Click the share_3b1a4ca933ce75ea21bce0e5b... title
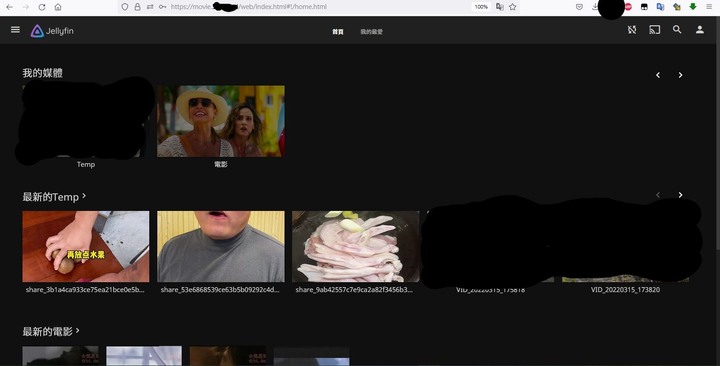Viewport: 720px width, 366px height. 85,290
